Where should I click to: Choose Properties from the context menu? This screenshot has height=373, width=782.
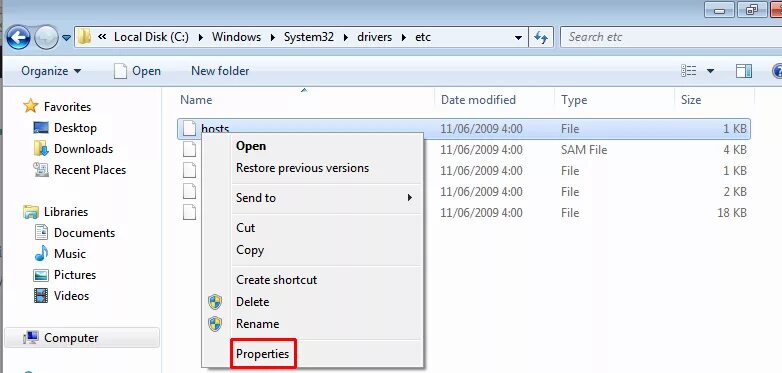coord(263,354)
